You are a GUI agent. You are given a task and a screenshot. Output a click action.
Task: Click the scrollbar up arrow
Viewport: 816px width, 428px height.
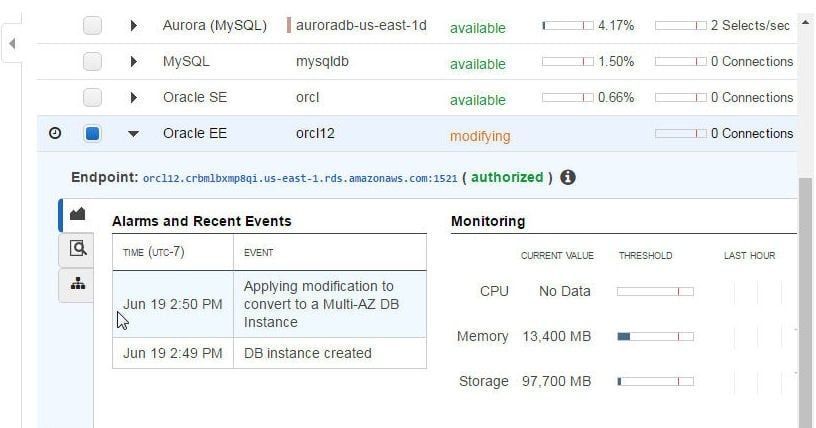pos(806,22)
